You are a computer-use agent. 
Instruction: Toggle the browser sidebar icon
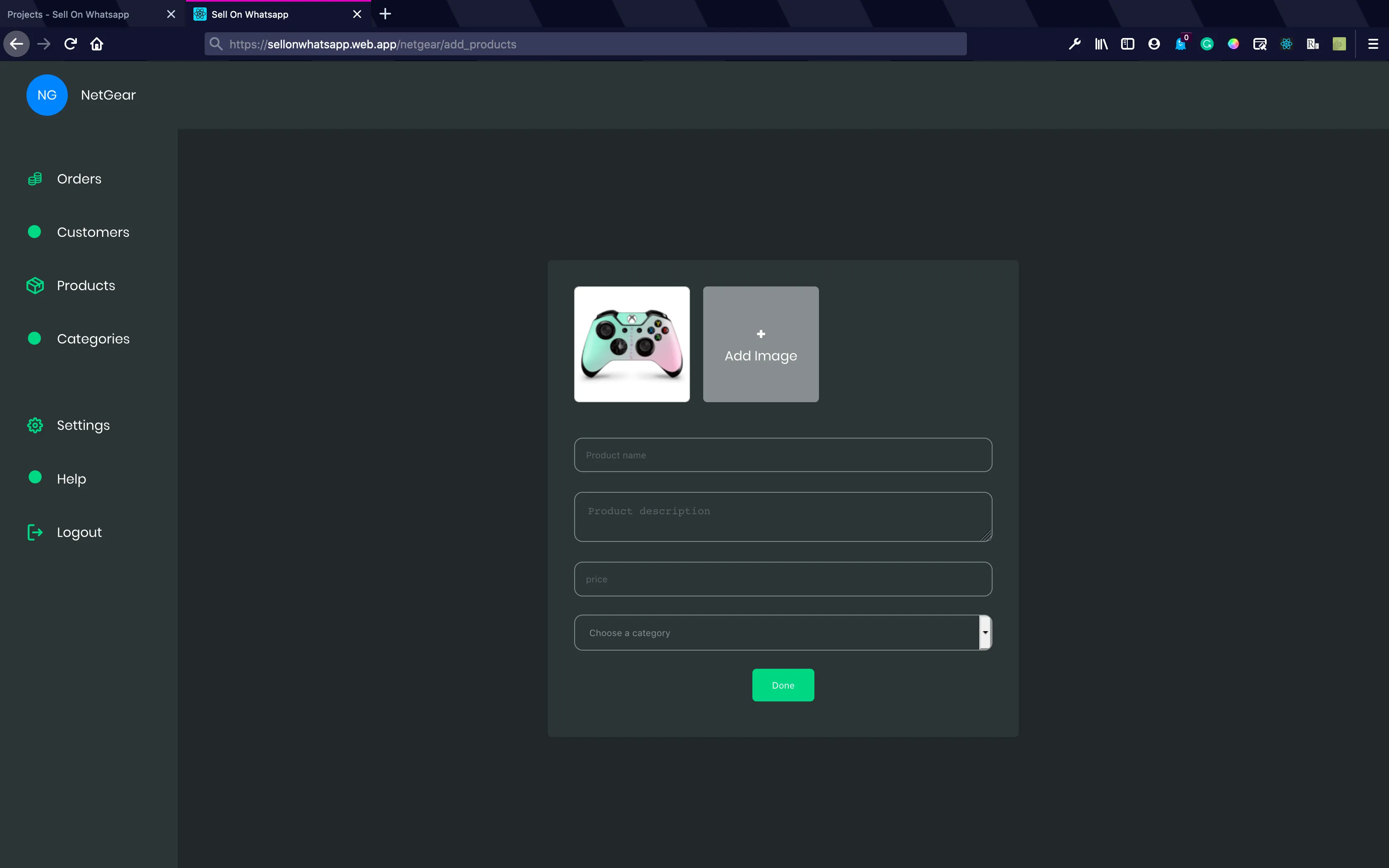coord(1127,44)
